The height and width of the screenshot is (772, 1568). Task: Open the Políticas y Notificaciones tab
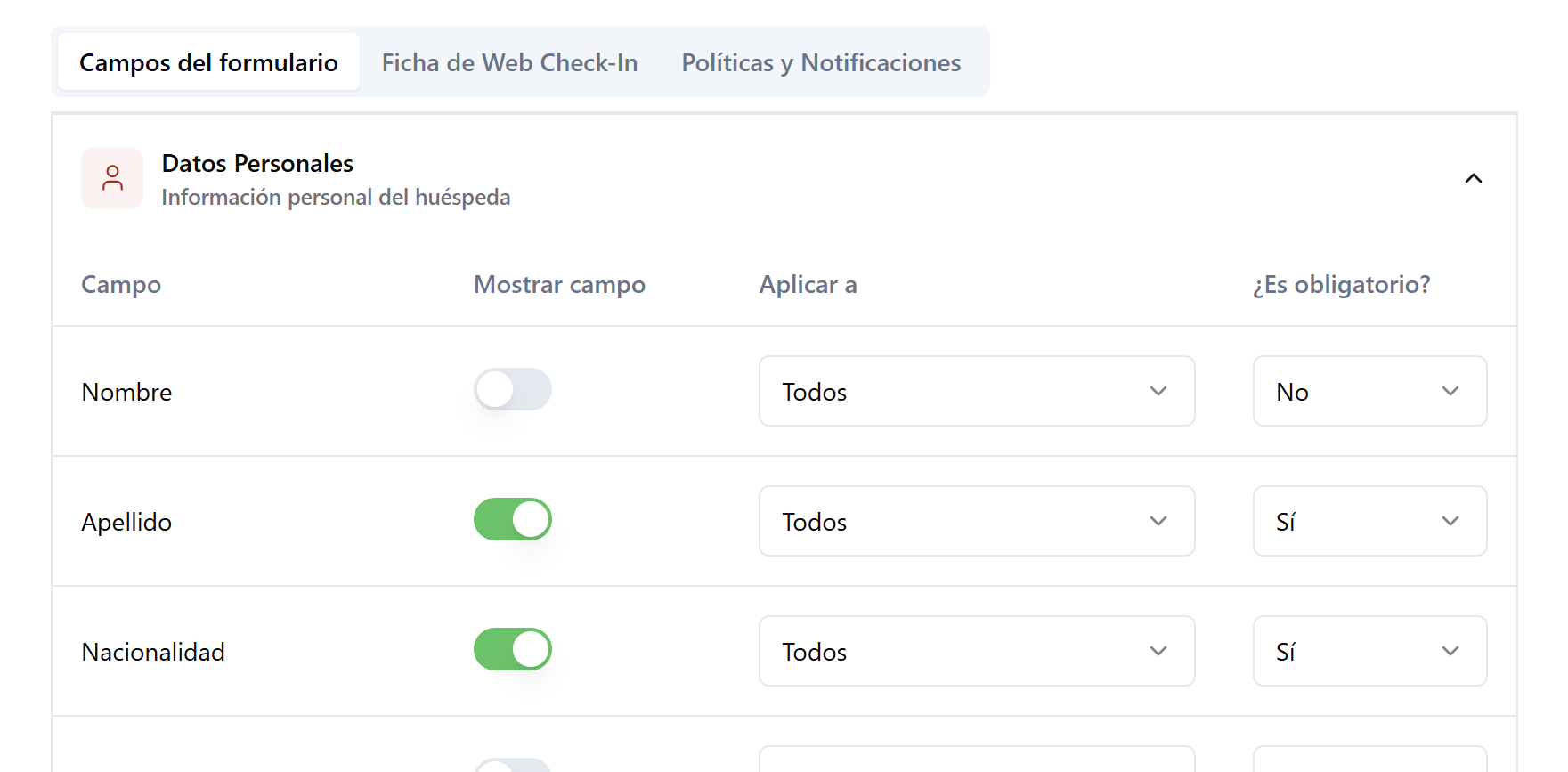pos(821,62)
